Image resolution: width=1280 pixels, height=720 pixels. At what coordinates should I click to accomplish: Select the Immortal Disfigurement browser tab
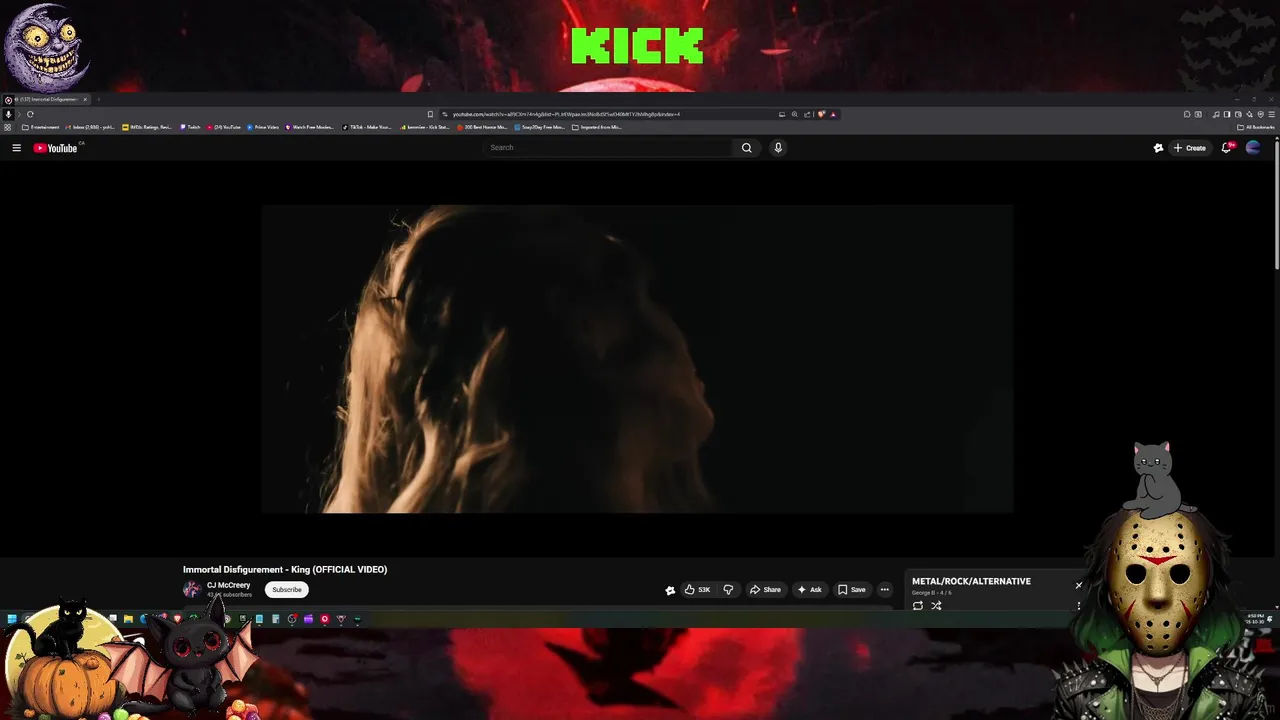[x=46, y=100]
